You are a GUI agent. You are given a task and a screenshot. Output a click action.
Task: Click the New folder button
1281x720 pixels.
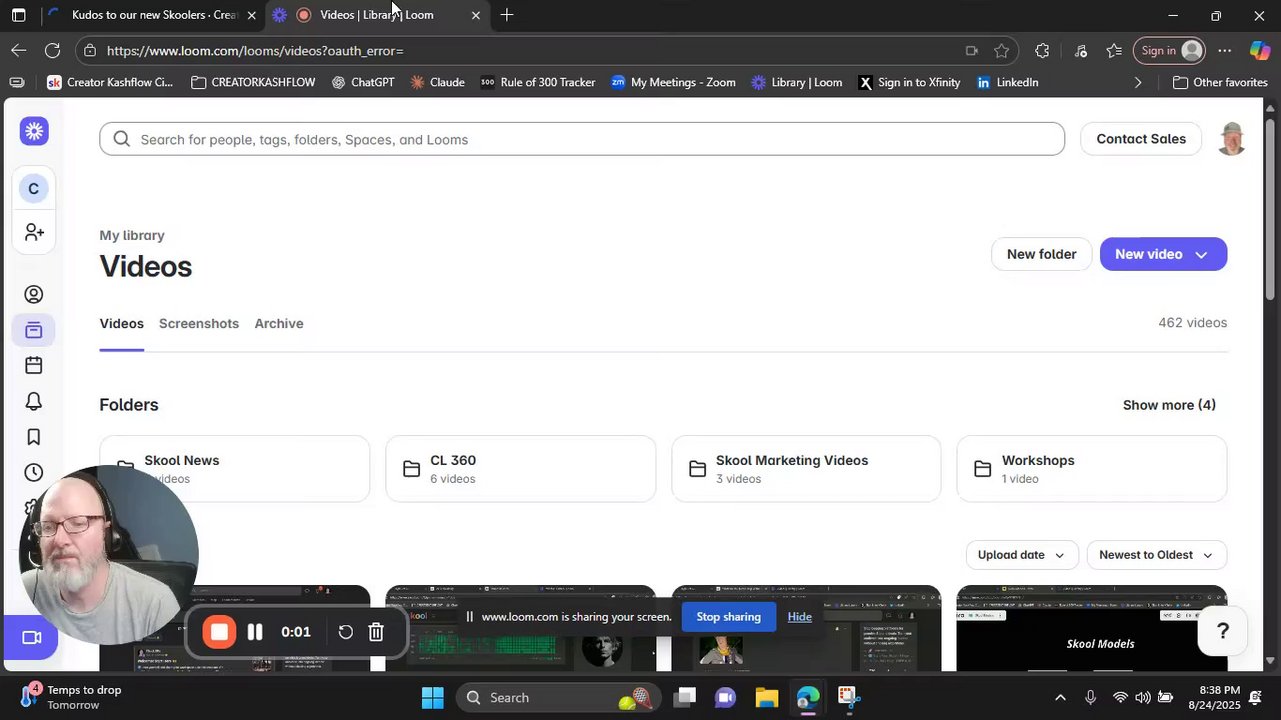point(1041,254)
